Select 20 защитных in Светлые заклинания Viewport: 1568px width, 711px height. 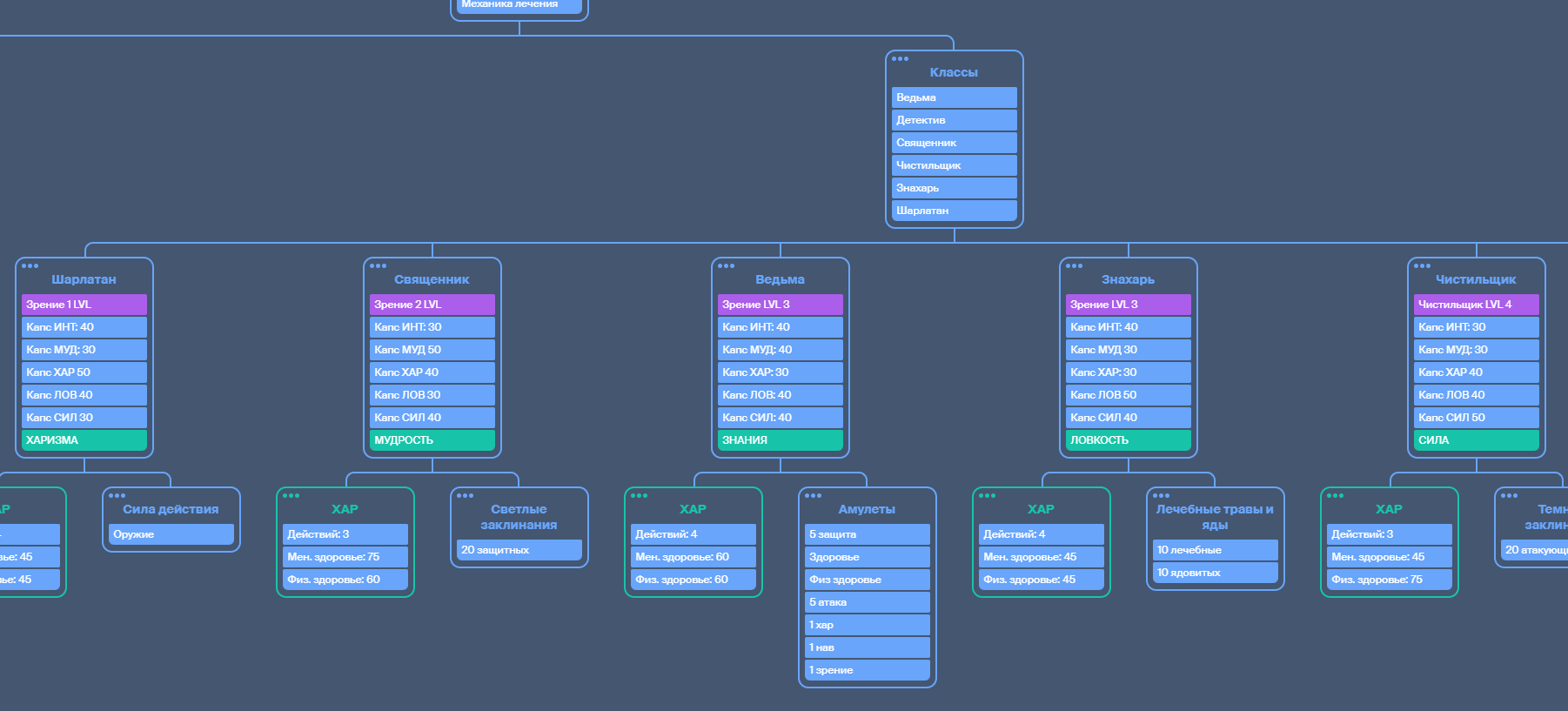point(519,550)
